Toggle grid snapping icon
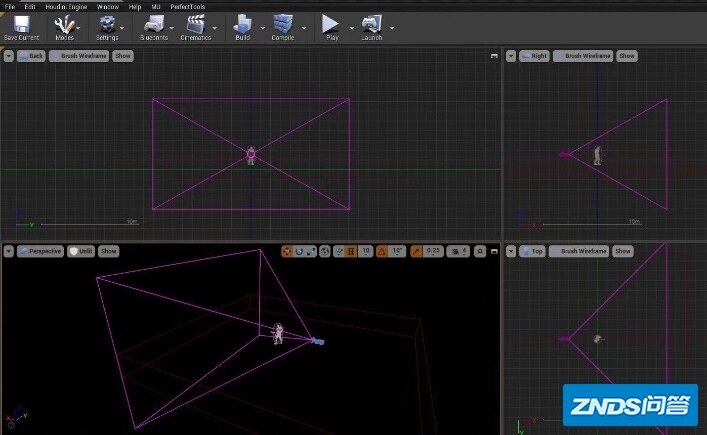This screenshot has width=707, height=435. (351, 252)
